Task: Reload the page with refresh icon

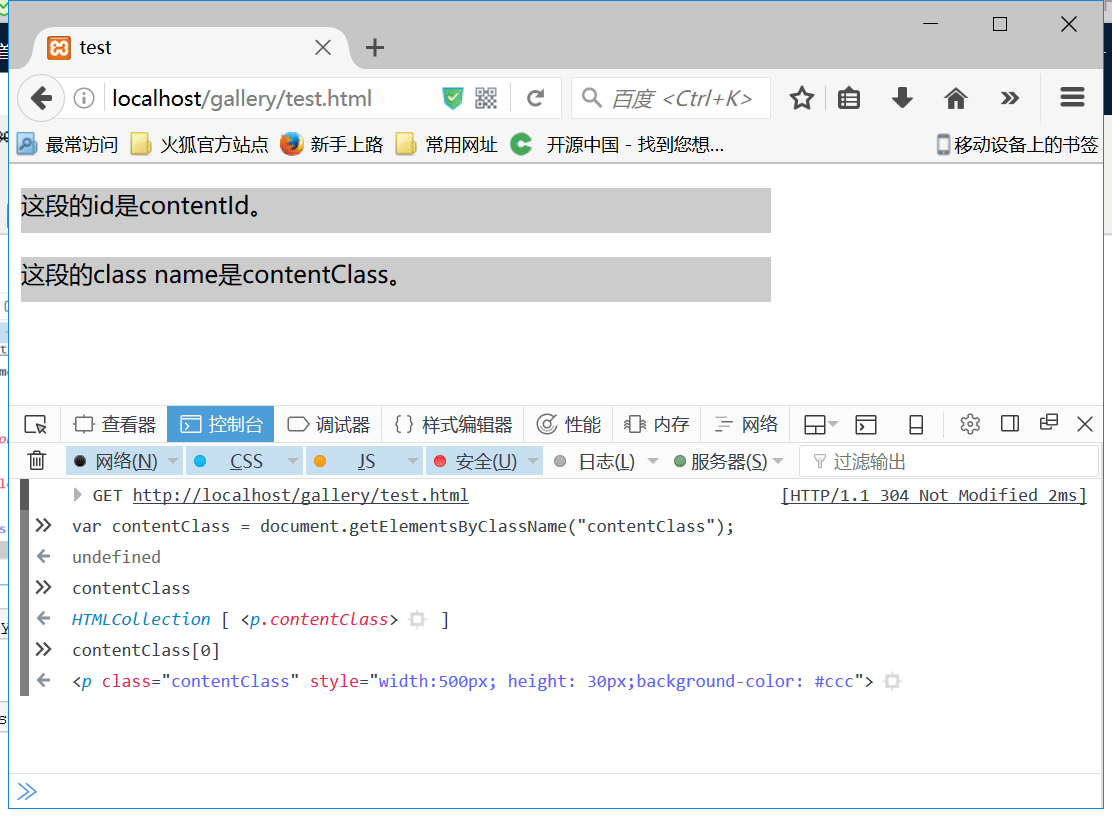Action: coord(535,98)
